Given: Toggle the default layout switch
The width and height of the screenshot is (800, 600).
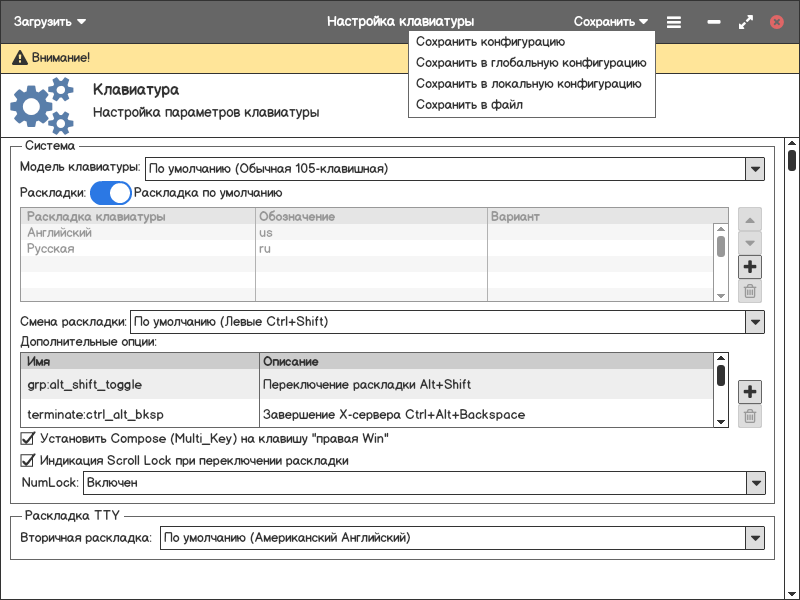Looking at the screenshot, I should click(x=110, y=193).
